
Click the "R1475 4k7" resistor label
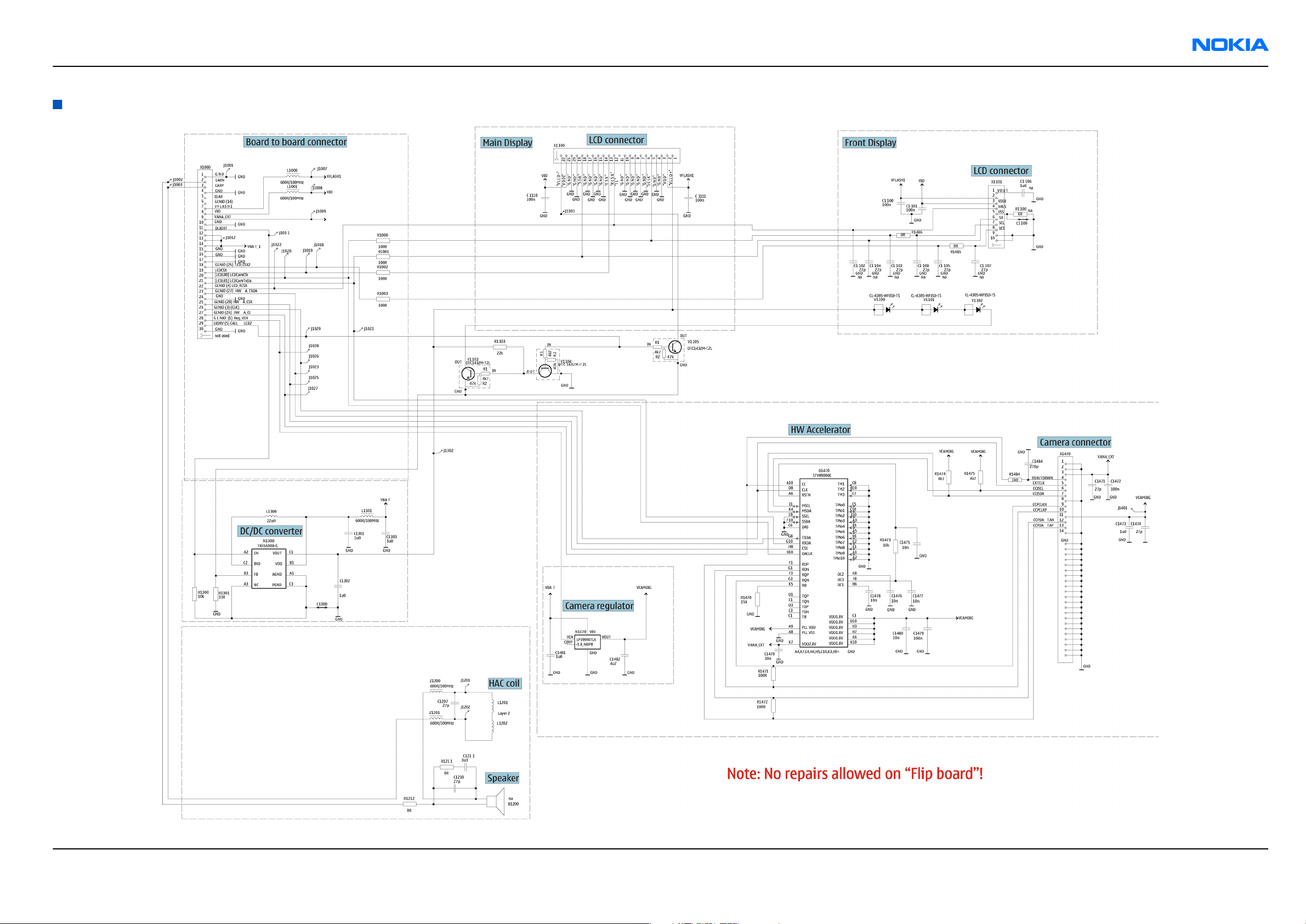click(x=969, y=476)
